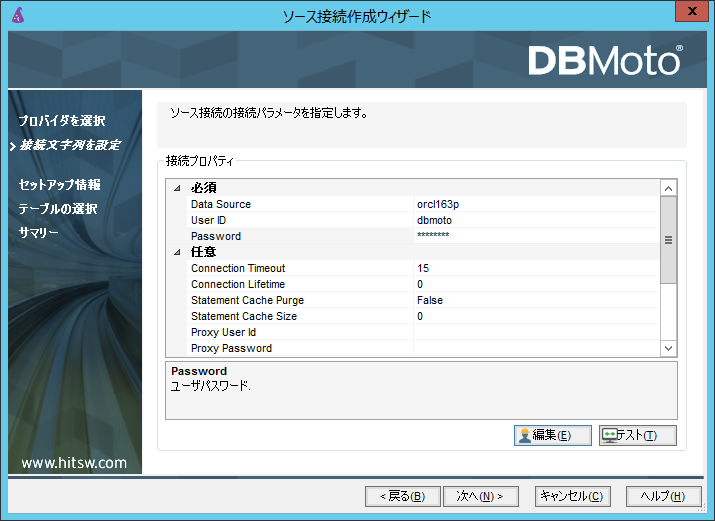
Task: Go back with 戻る(B) button
Action: click(x=403, y=496)
